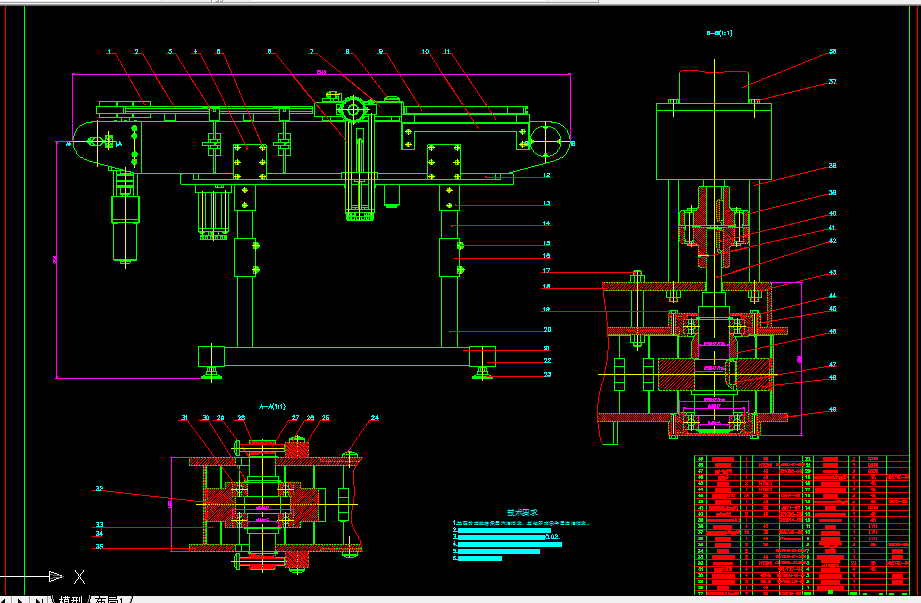921x603 pixels.
Task: Select part callout number 13
Action: [x=547, y=203]
